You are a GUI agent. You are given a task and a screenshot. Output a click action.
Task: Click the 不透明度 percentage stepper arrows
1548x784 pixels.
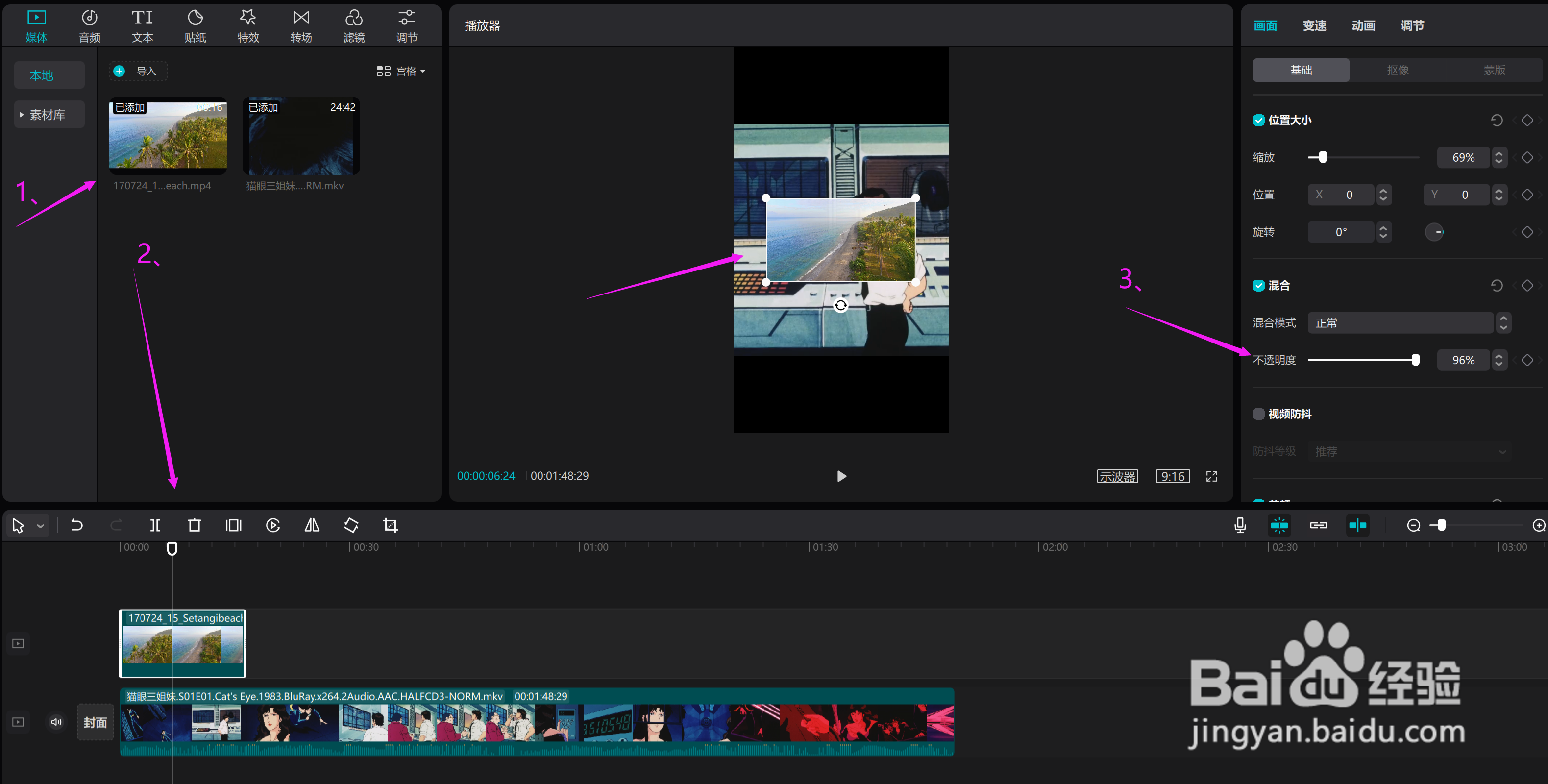tap(1499, 360)
